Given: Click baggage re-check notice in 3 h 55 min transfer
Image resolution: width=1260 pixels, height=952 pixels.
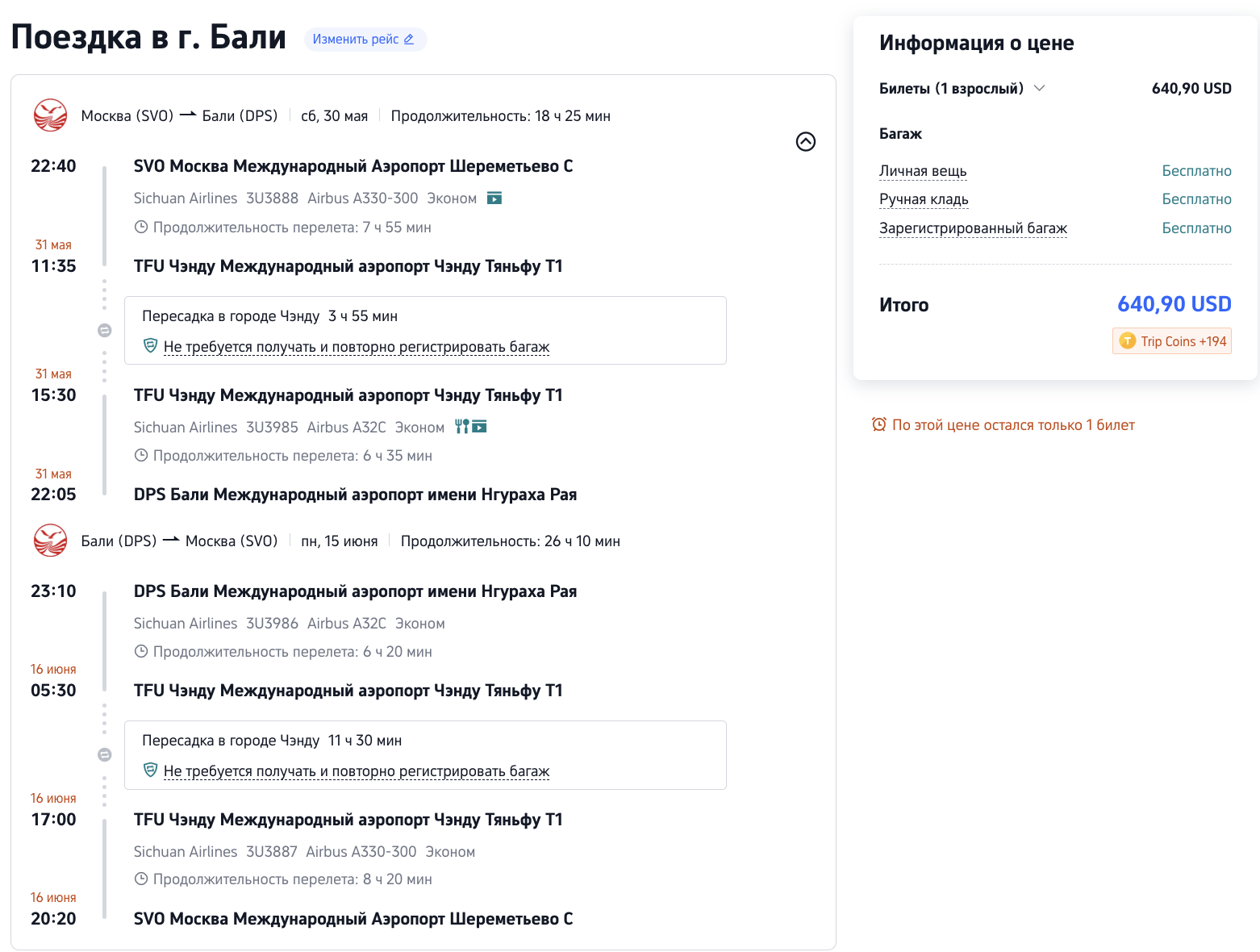Looking at the screenshot, I should click(x=356, y=347).
